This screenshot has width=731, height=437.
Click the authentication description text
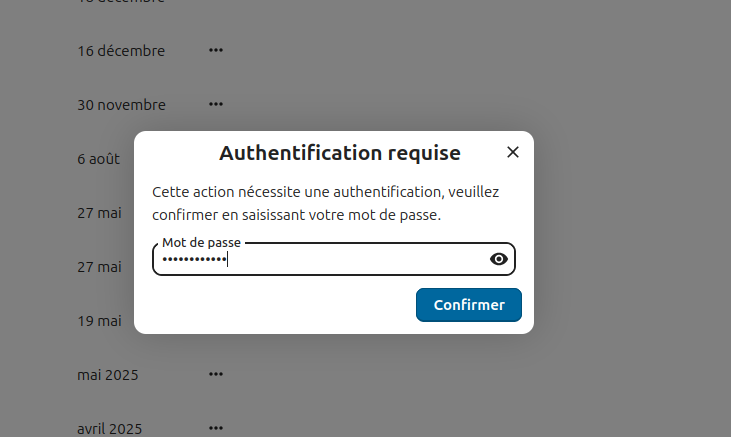click(x=325, y=202)
